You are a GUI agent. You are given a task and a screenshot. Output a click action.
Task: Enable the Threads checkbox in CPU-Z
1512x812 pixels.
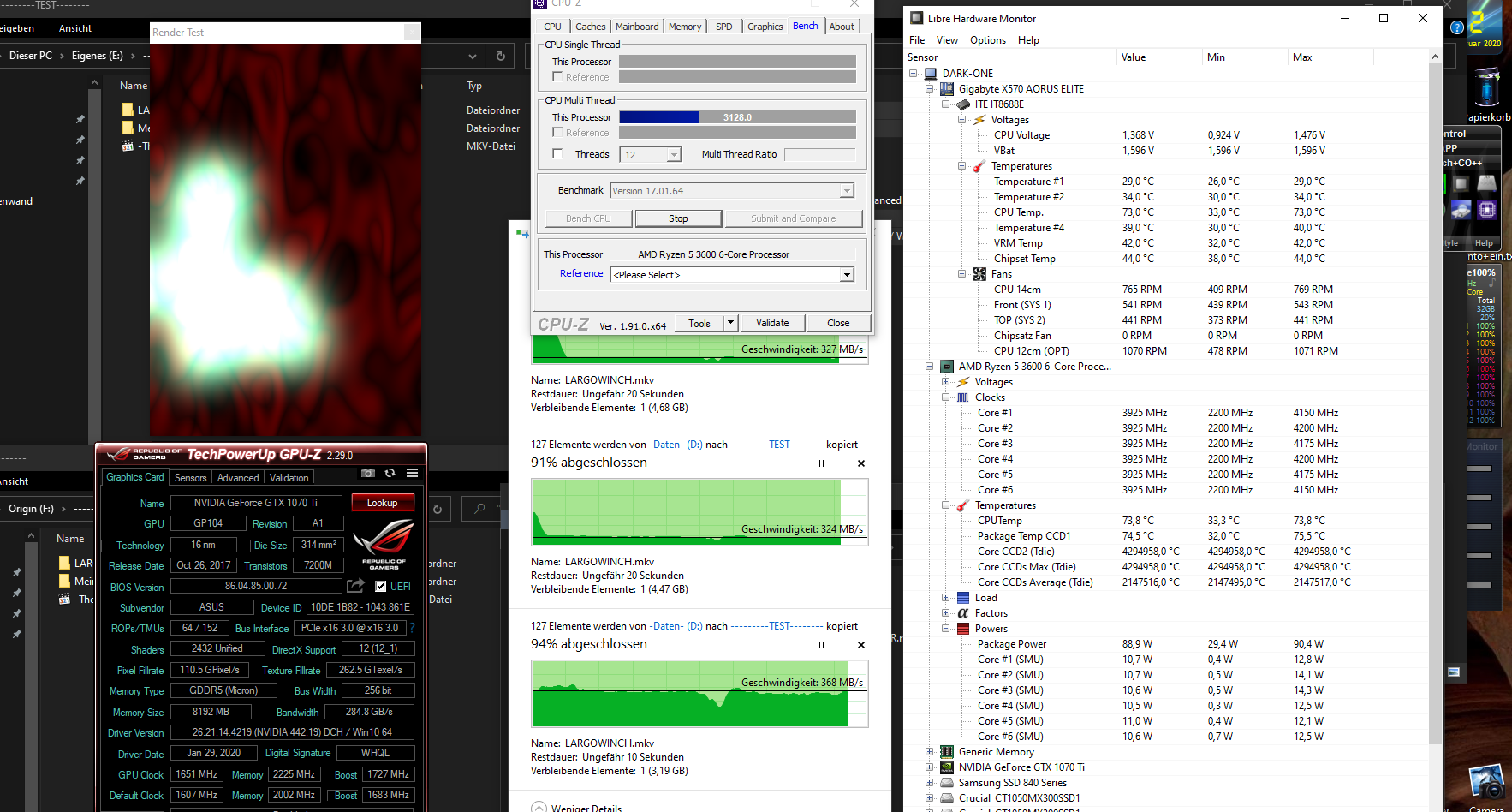click(x=557, y=154)
